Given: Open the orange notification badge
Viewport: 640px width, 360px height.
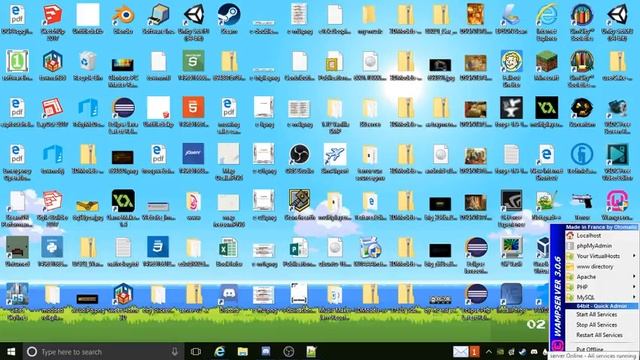Looking at the screenshot, I should [x=474, y=351].
